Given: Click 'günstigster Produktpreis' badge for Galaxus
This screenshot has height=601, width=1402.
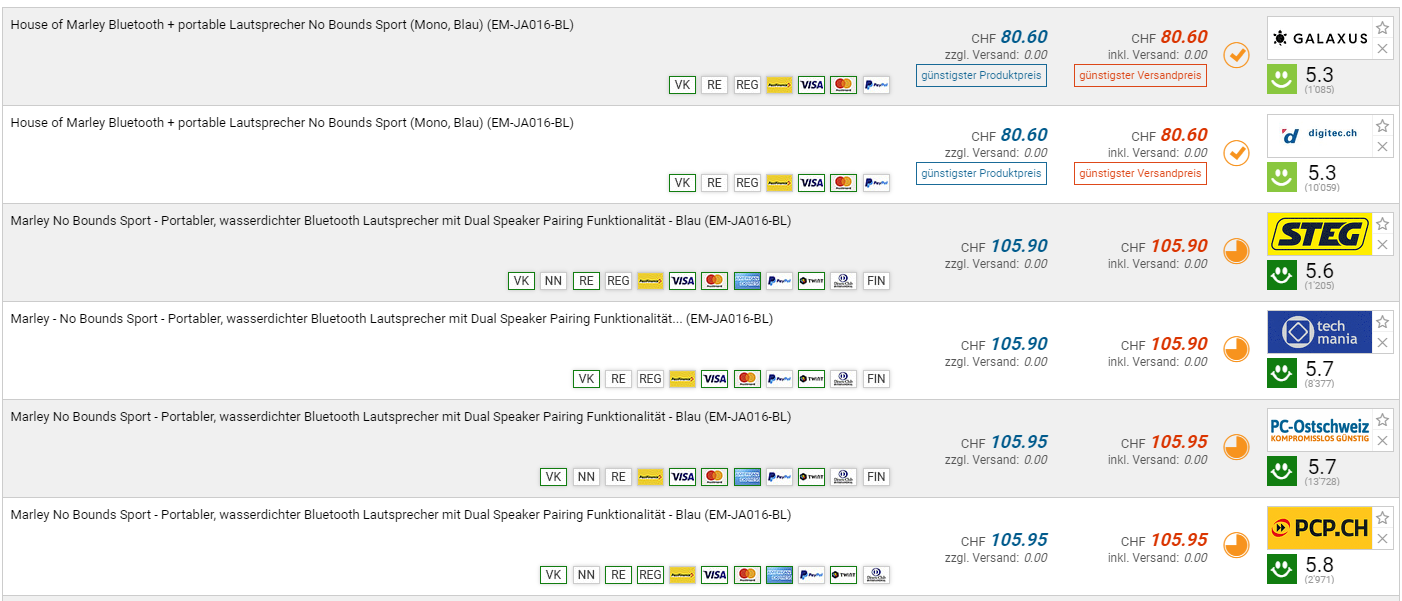Looking at the screenshot, I should point(981,75).
